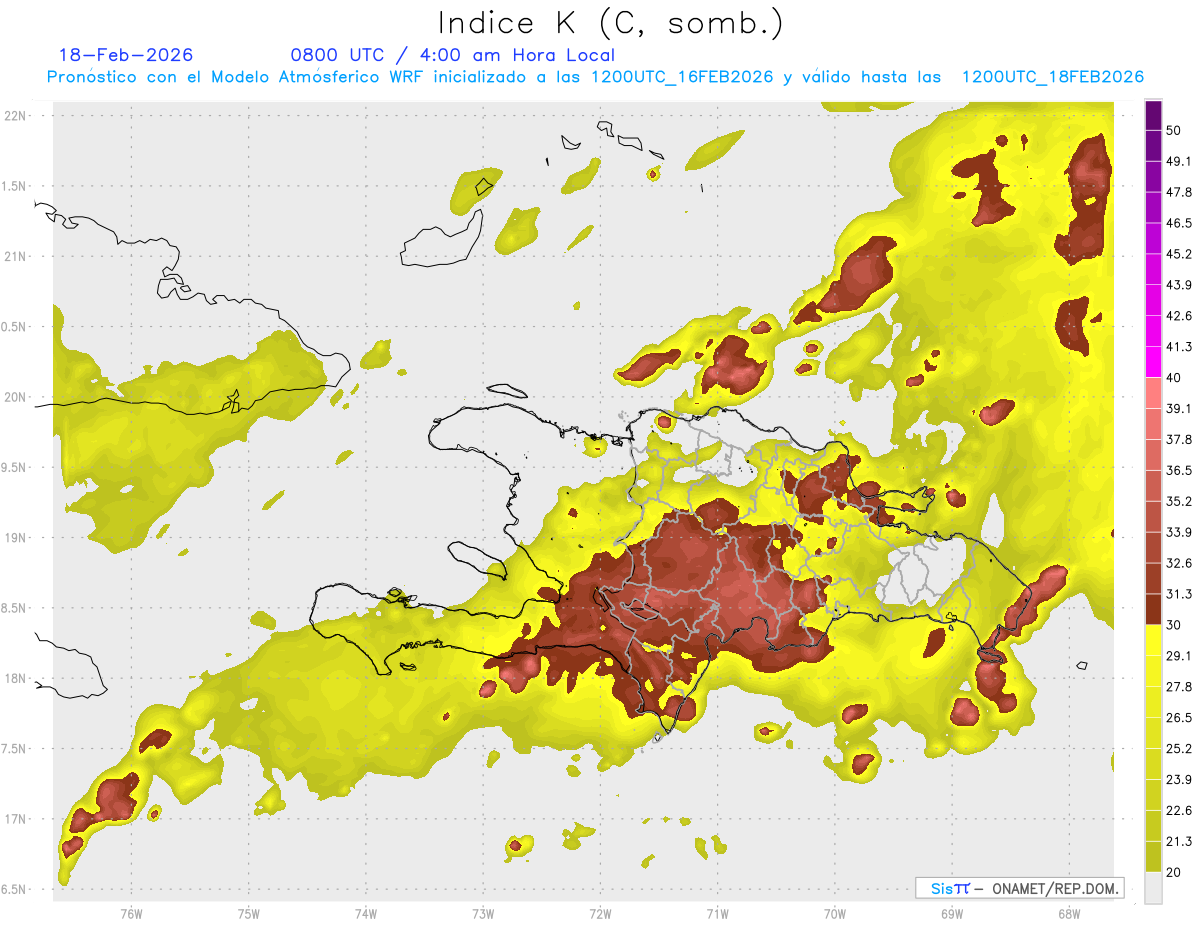1200x927 pixels.
Task: Click the colorbar label "41.3"
Action: coord(1179,347)
